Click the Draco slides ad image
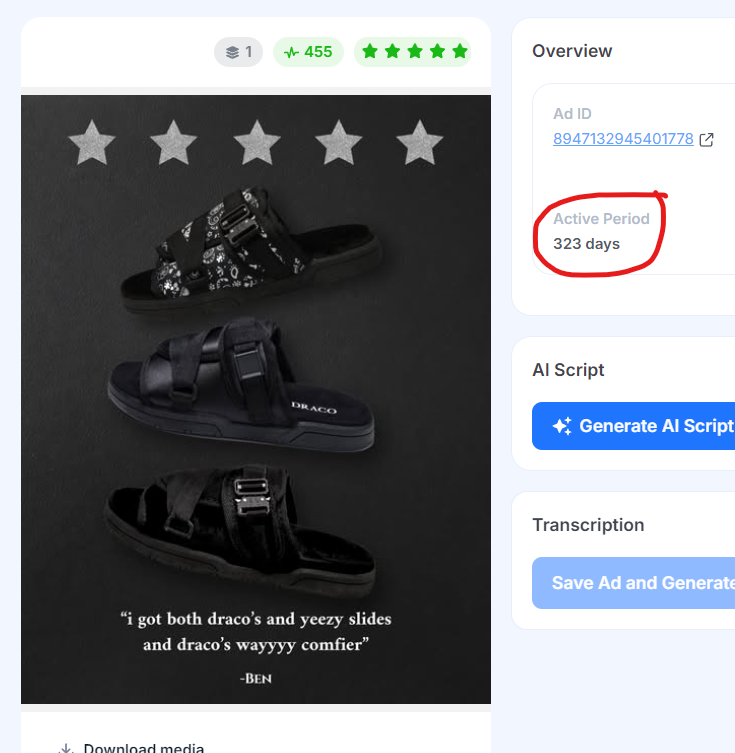 pyautogui.click(x=256, y=400)
